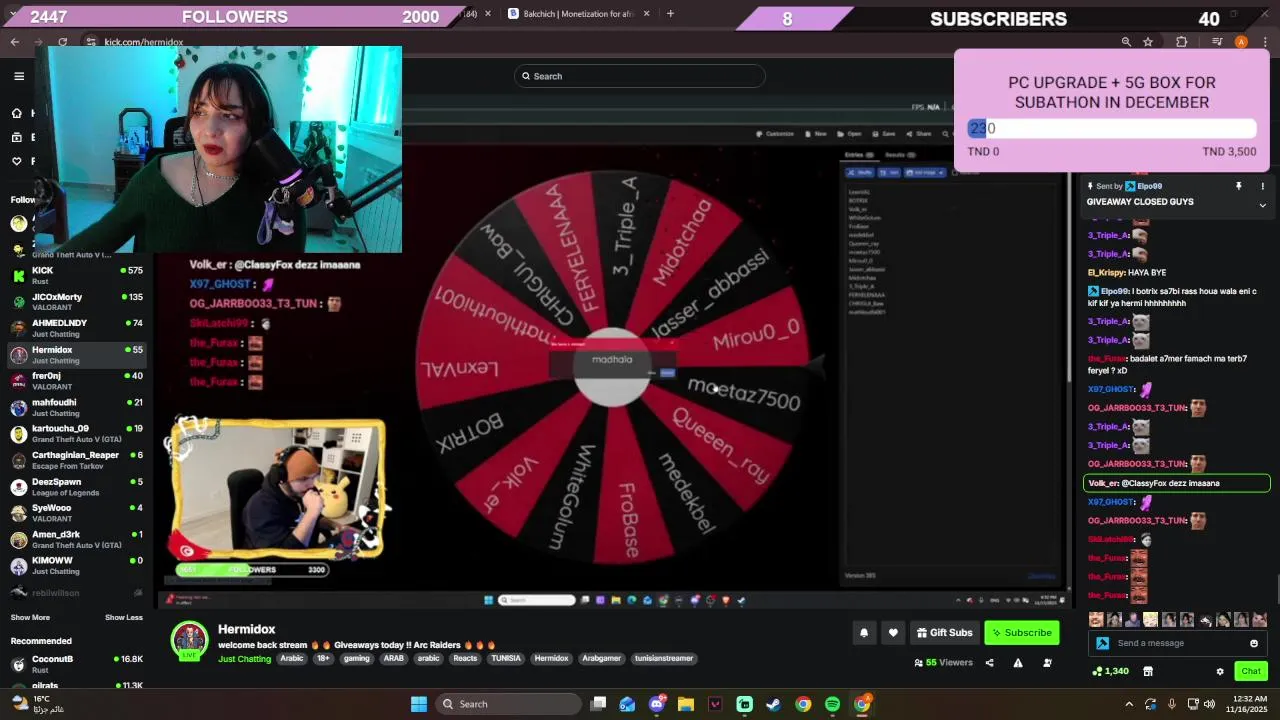
Task: Click the Gift Subs button
Action: click(x=944, y=632)
